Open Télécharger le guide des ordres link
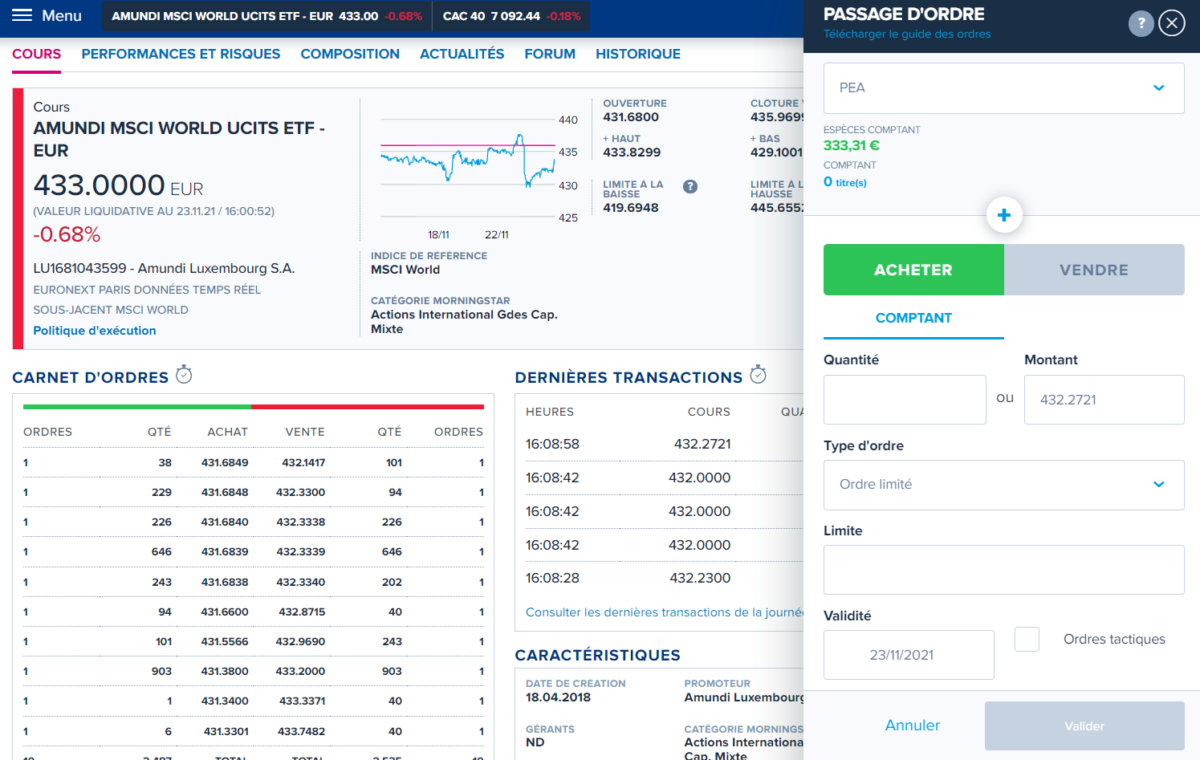The width and height of the screenshot is (1200, 760). point(907,34)
